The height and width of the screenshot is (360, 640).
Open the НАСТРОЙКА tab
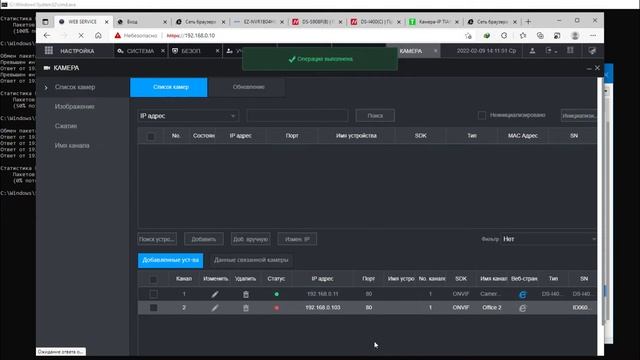(77, 51)
